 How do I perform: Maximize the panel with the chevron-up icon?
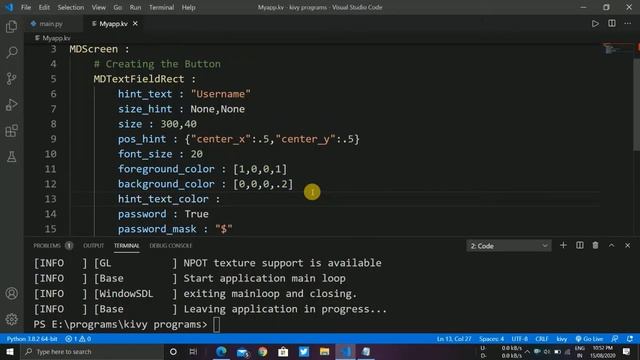point(611,245)
